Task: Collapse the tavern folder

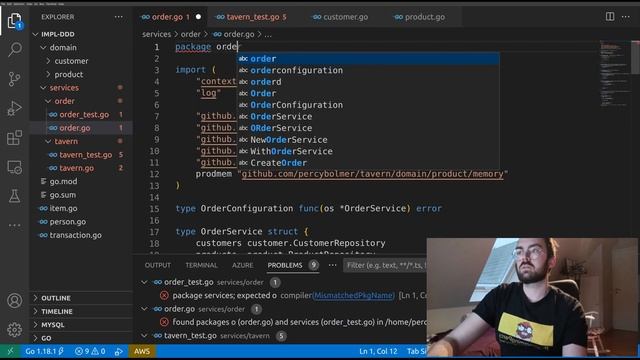Action: pos(66,142)
